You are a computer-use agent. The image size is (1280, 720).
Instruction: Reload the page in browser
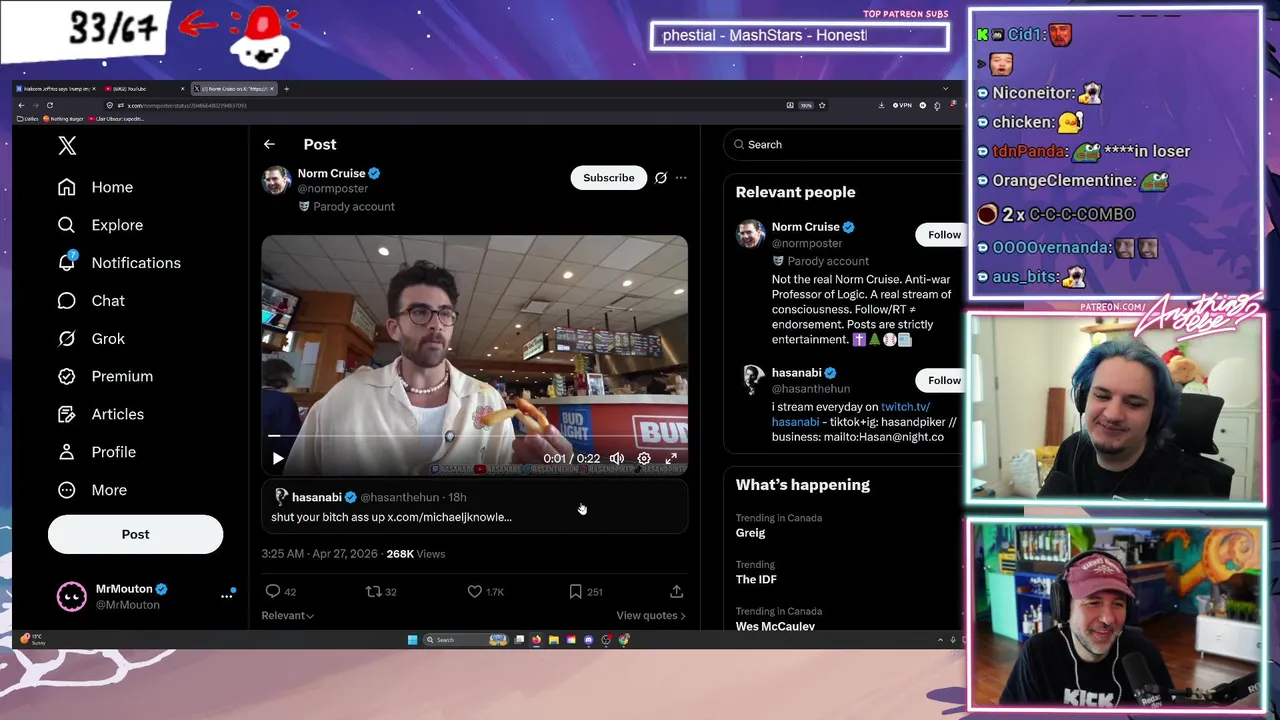(x=49, y=105)
